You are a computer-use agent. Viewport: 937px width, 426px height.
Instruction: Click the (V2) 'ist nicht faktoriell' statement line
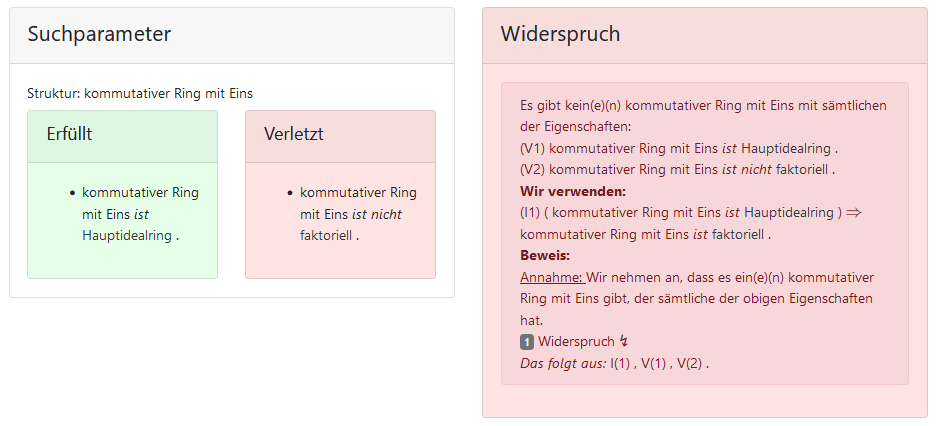(x=677, y=169)
